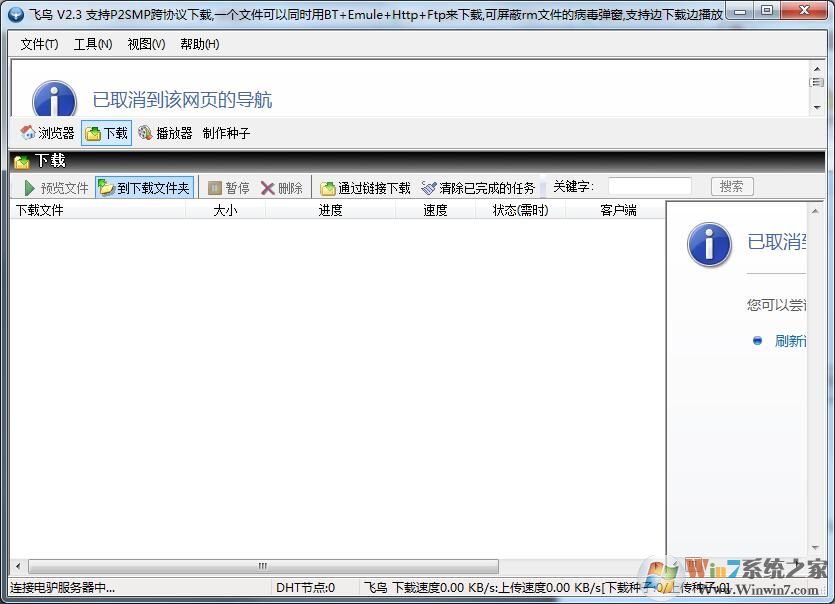The image size is (835, 604).
Task: Click the download list horizontal scrollbar thumb
Action: [263, 566]
